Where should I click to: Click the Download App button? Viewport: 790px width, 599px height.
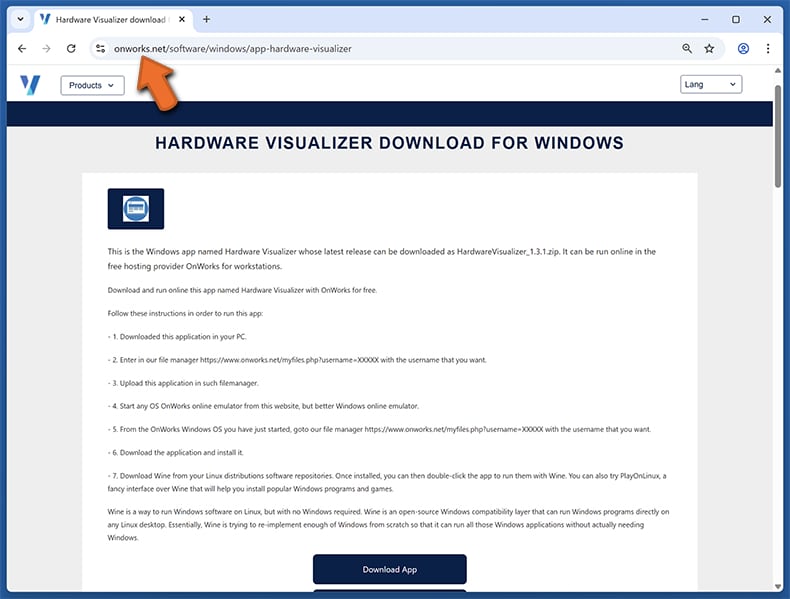tap(389, 569)
